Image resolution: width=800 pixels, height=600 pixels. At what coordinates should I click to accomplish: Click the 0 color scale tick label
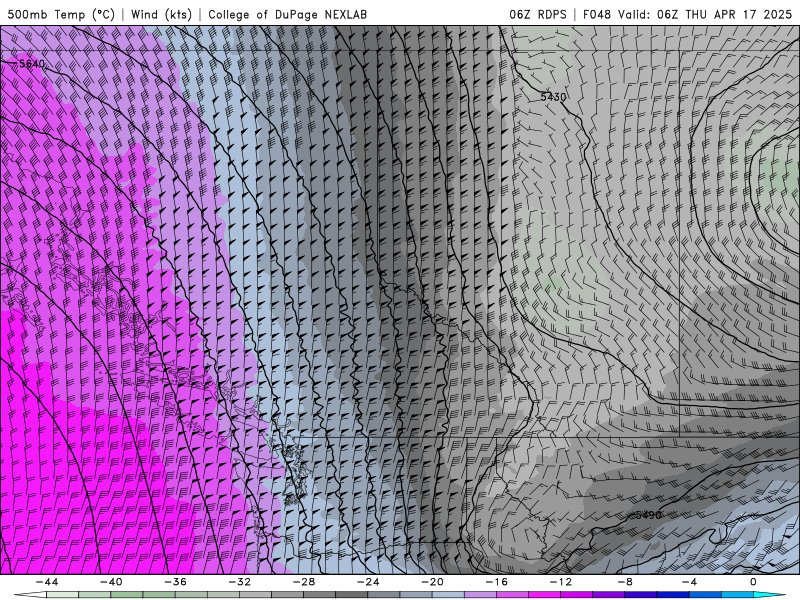click(753, 582)
